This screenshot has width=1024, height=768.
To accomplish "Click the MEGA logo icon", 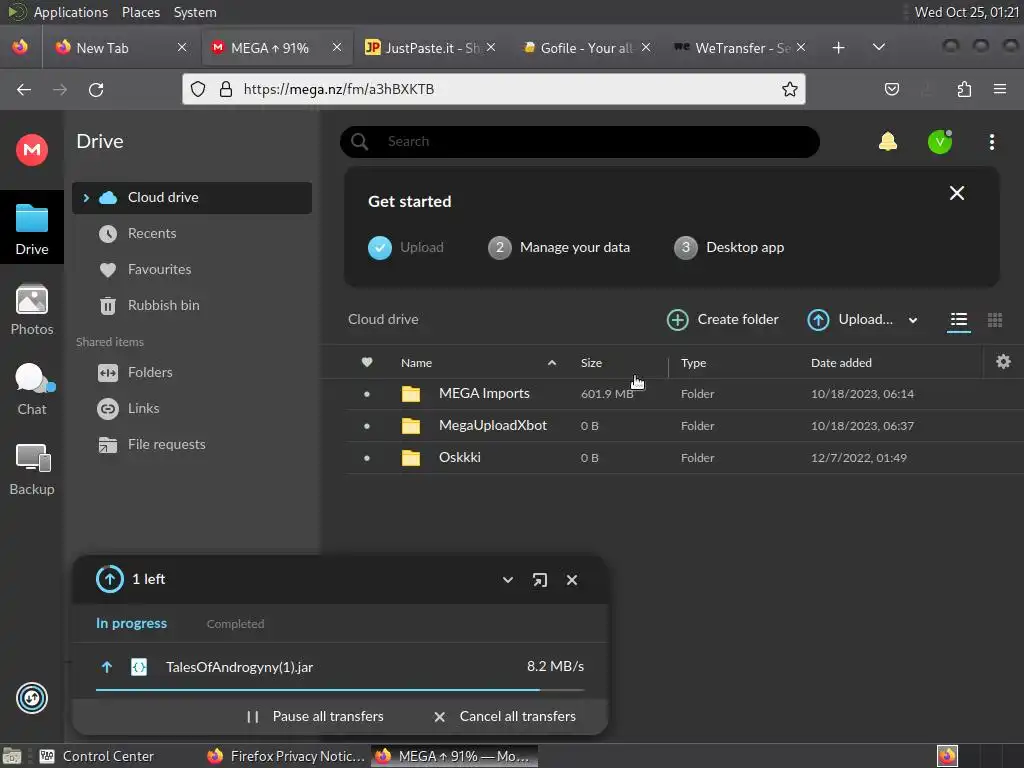I will (x=31, y=150).
